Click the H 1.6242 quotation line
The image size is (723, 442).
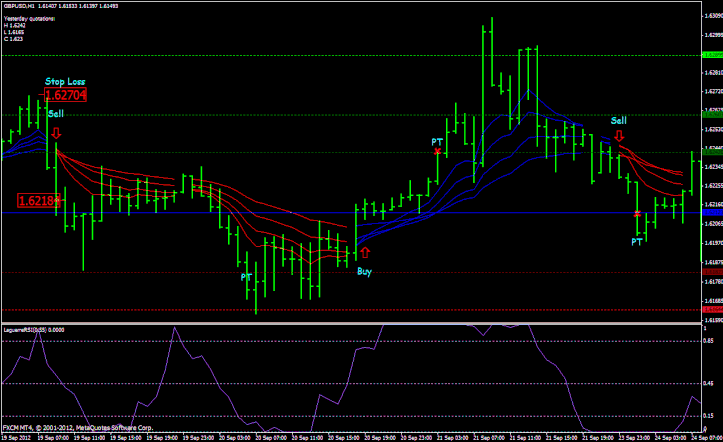pyautogui.click(x=14, y=25)
